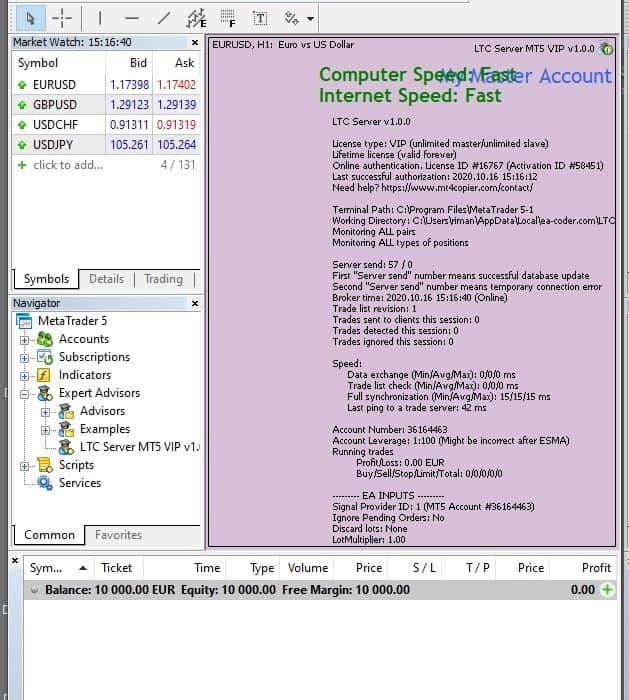Sort trades by Volume column
The width and height of the screenshot is (629, 700).
tap(307, 568)
